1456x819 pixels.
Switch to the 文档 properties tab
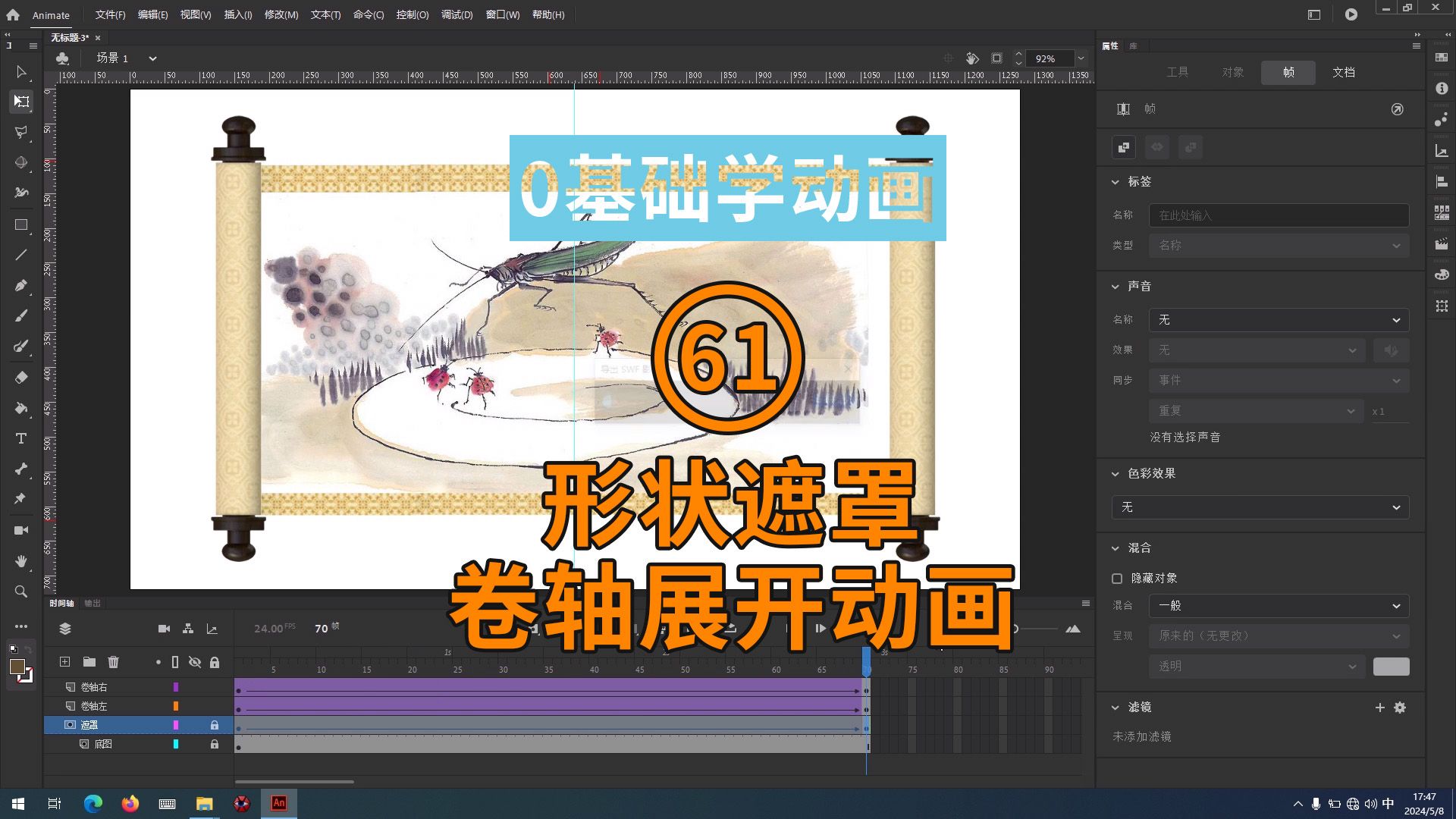(x=1343, y=72)
